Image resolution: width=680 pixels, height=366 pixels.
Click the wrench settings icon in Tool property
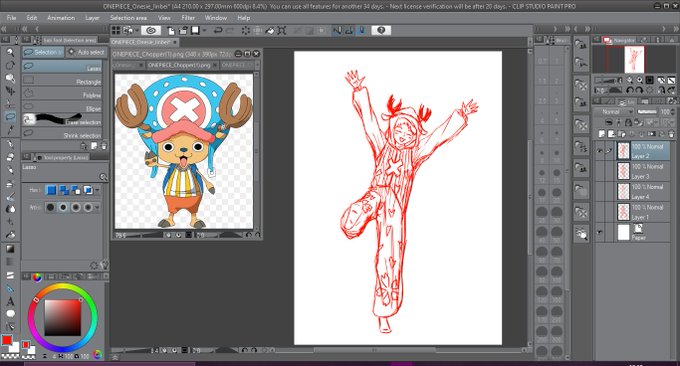coord(105,265)
